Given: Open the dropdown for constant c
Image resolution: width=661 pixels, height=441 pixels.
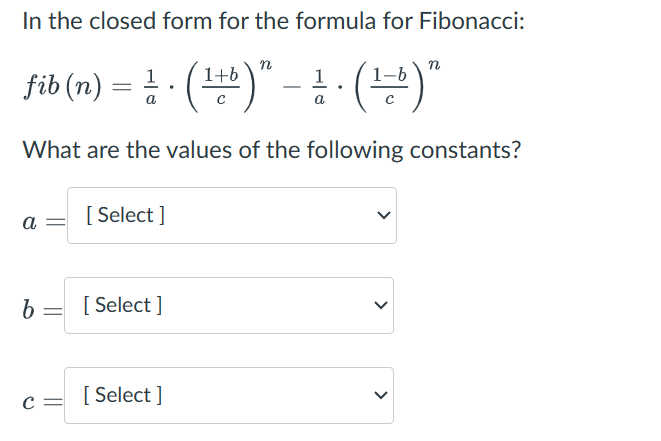Looking at the screenshot, I should (231, 395).
